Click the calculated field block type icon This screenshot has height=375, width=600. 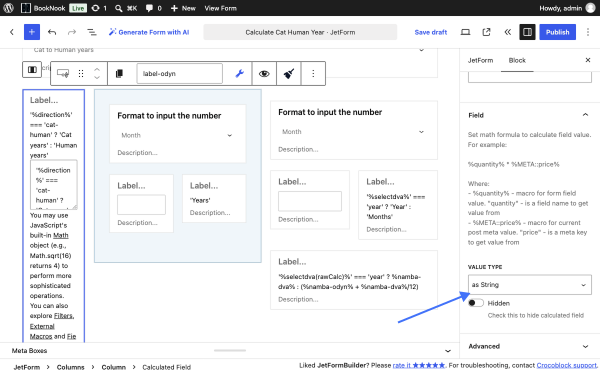[x=63, y=73]
